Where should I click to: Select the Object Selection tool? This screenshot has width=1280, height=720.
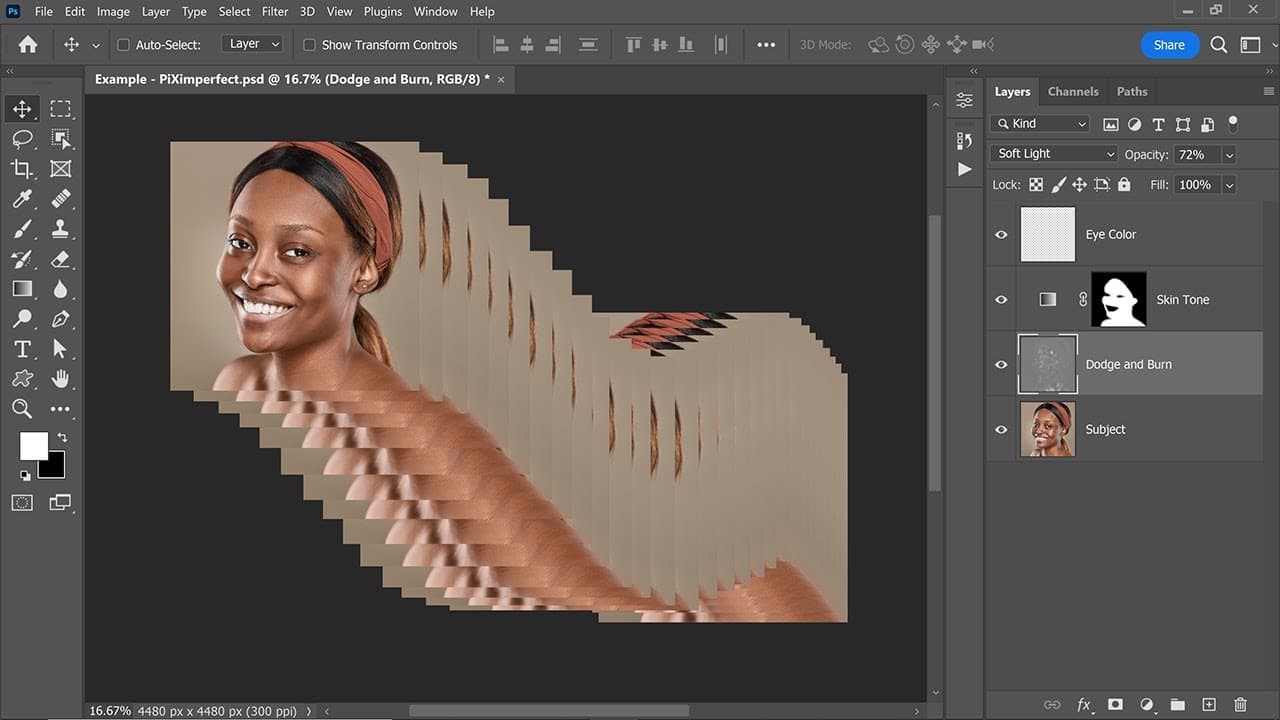pyautogui.click(x=61, y=139)
